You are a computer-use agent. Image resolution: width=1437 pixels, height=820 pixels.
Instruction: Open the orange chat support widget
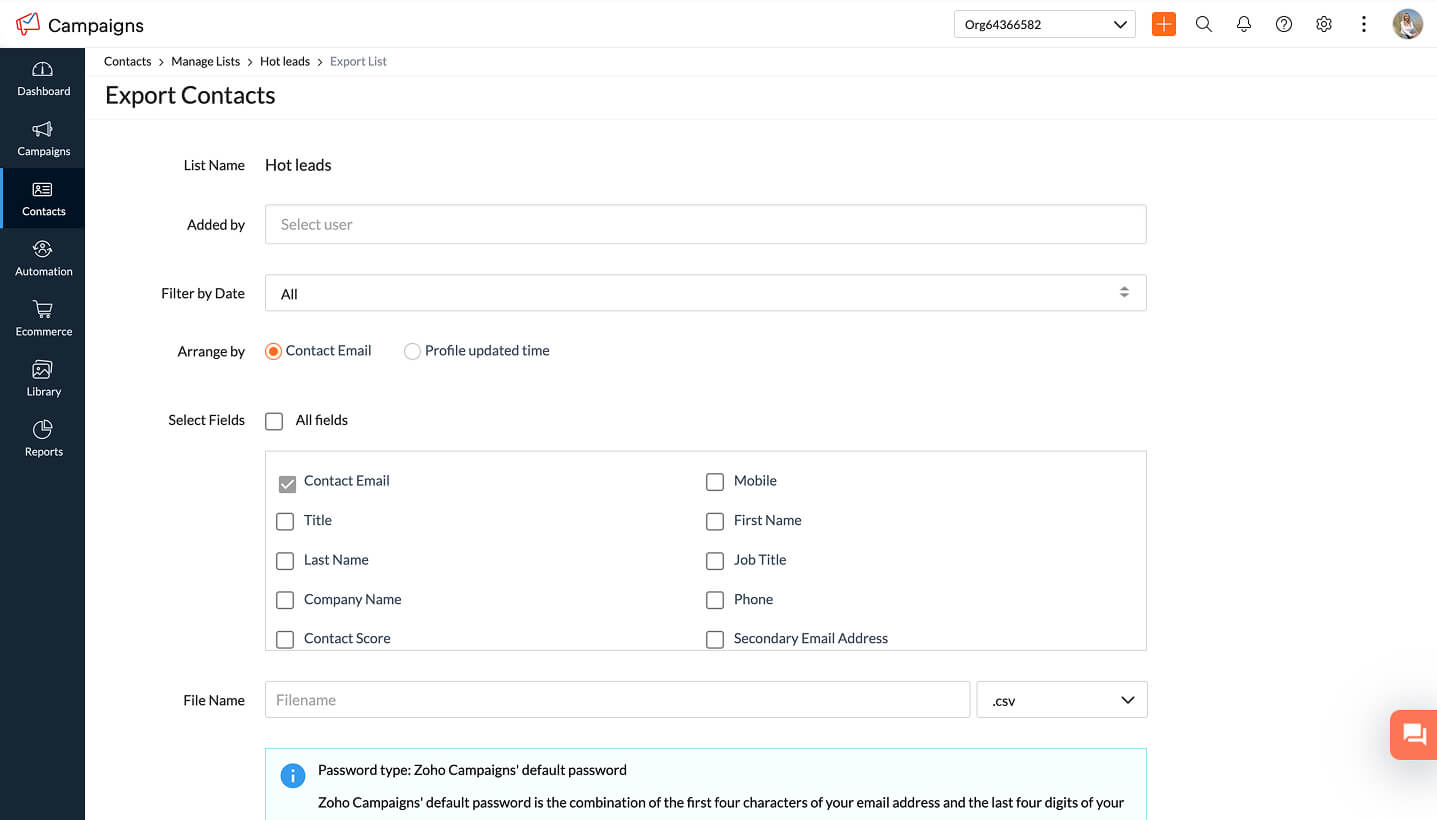[1414, 735]
